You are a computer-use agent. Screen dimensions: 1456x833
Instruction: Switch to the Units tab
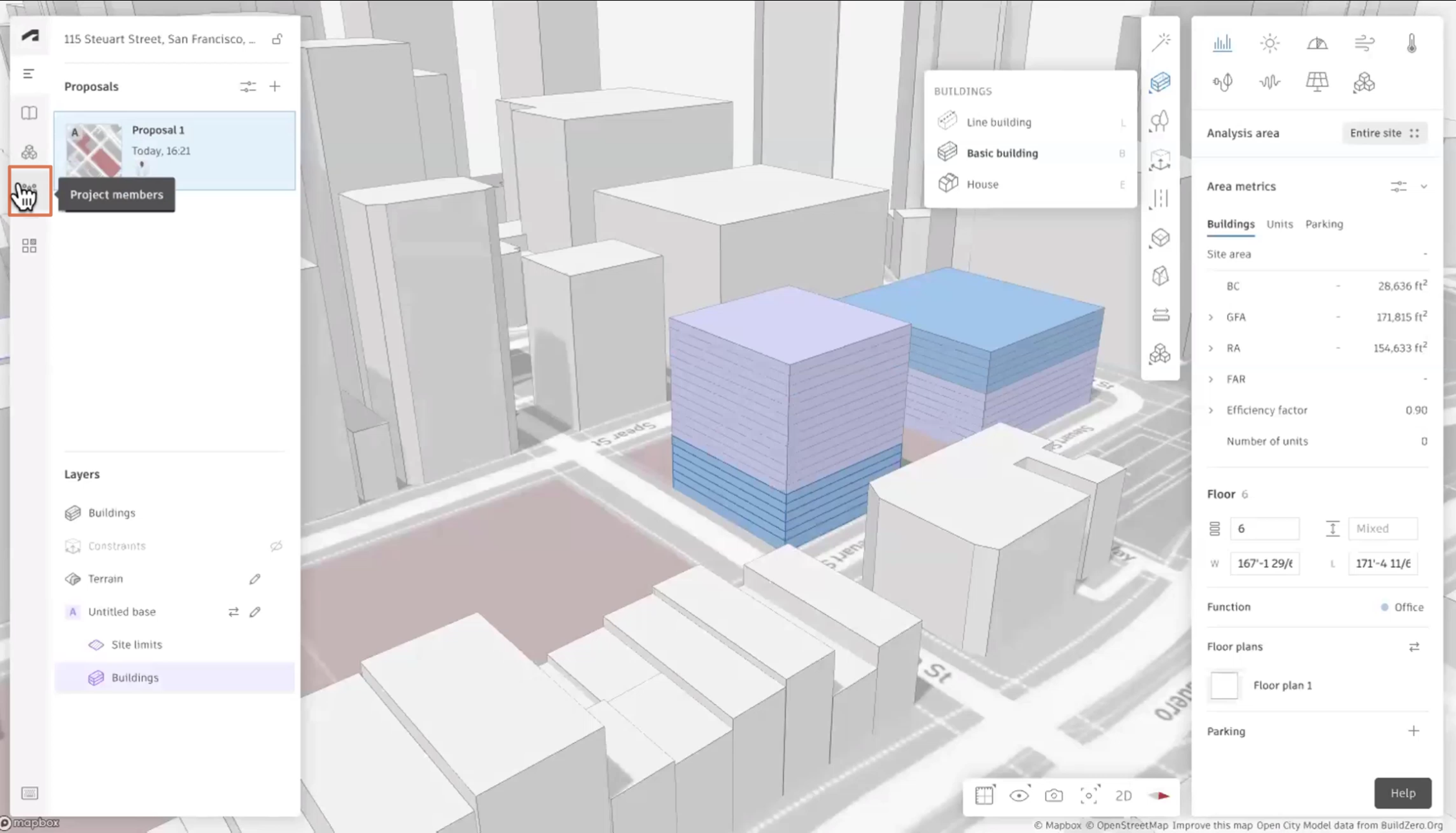pyautogui.click(x=1279, y=223)
